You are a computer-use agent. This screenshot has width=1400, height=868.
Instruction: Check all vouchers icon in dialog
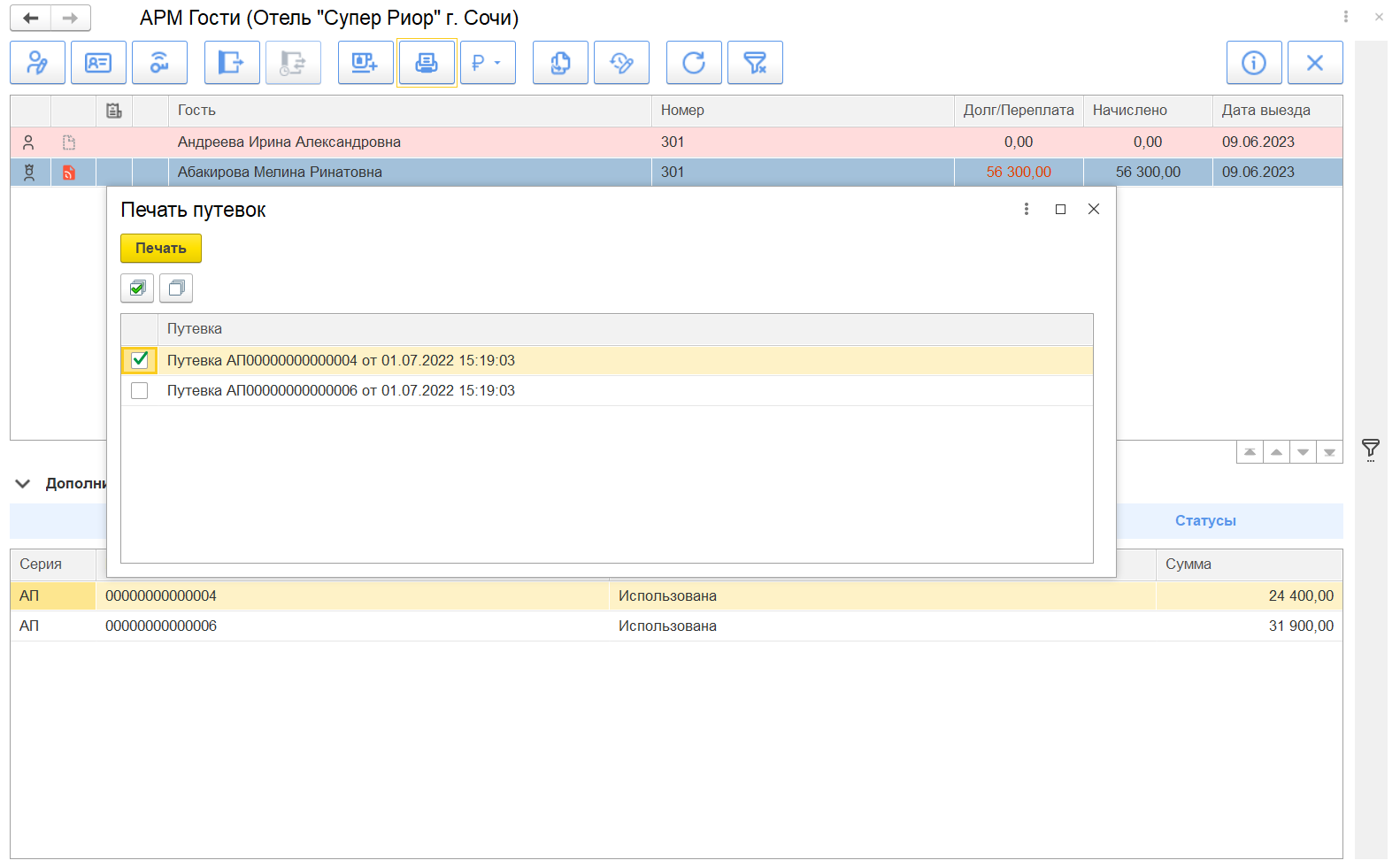click(x=137, y=288)
